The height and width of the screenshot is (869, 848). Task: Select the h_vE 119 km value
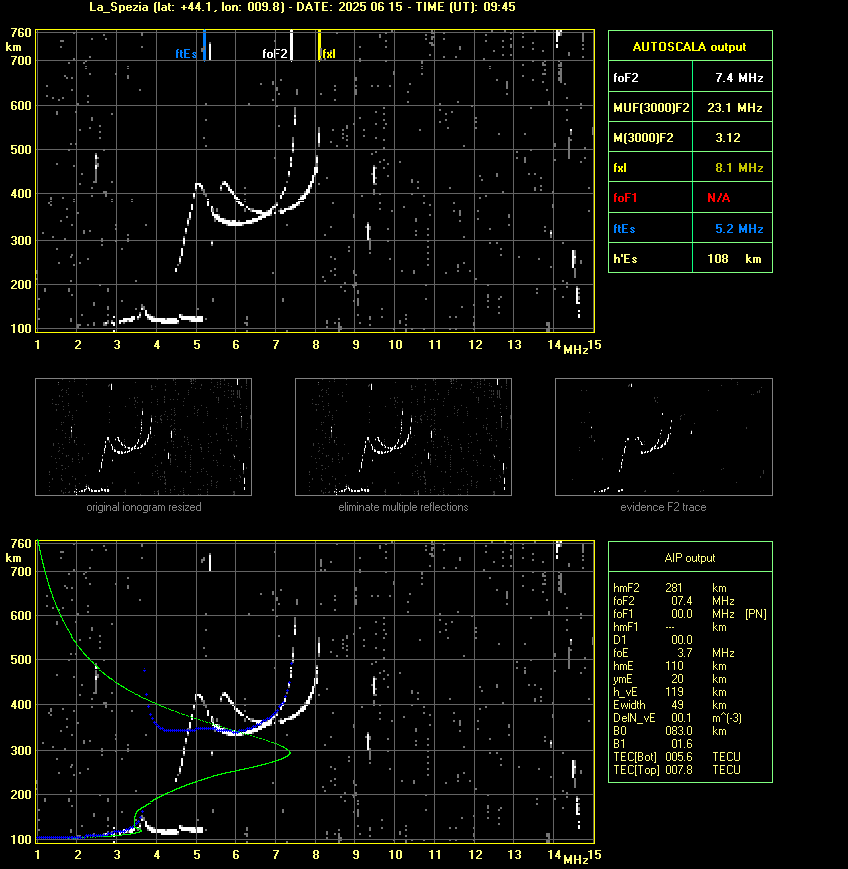click(x=674, y=692)
